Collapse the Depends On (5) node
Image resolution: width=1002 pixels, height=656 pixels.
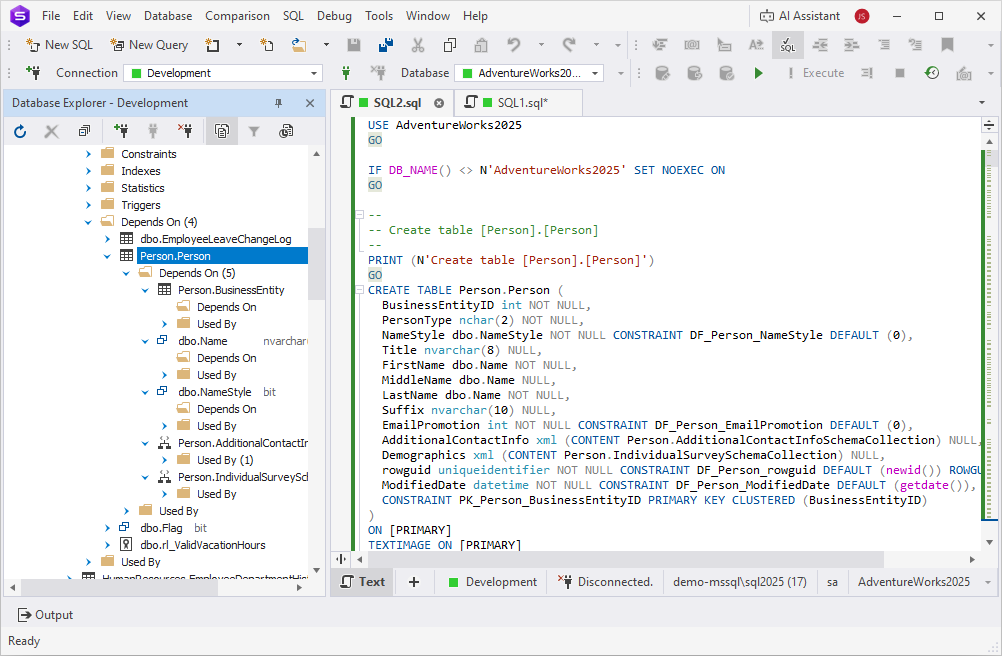point(126,273)
